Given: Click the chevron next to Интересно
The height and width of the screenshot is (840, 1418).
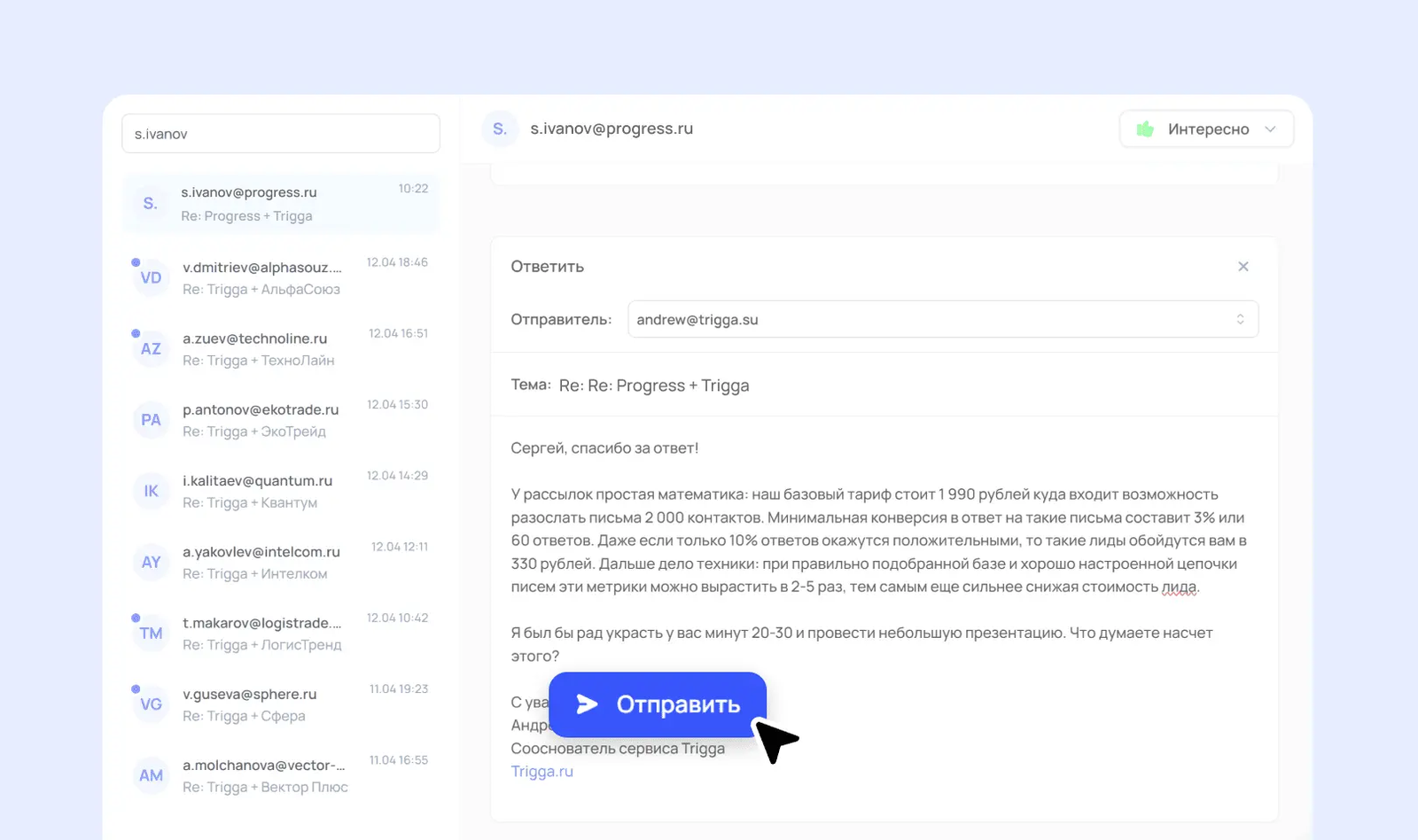Looking at the screenshot, I should pos(1270,129).
